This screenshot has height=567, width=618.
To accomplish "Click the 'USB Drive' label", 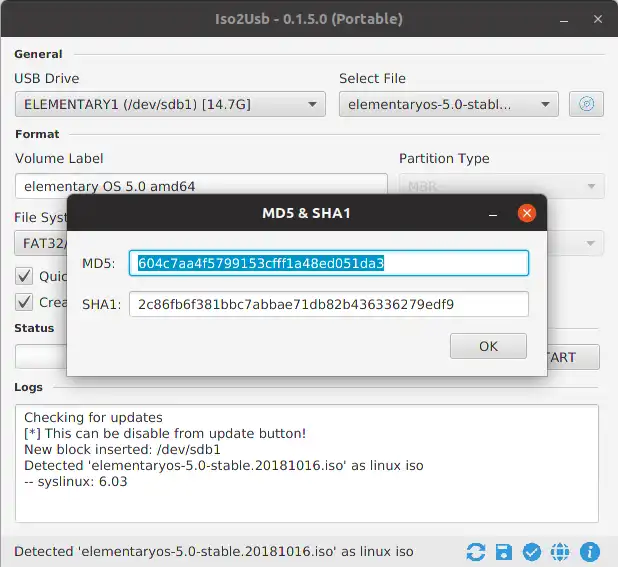I will pyautogui.click(x=47, y=78).
